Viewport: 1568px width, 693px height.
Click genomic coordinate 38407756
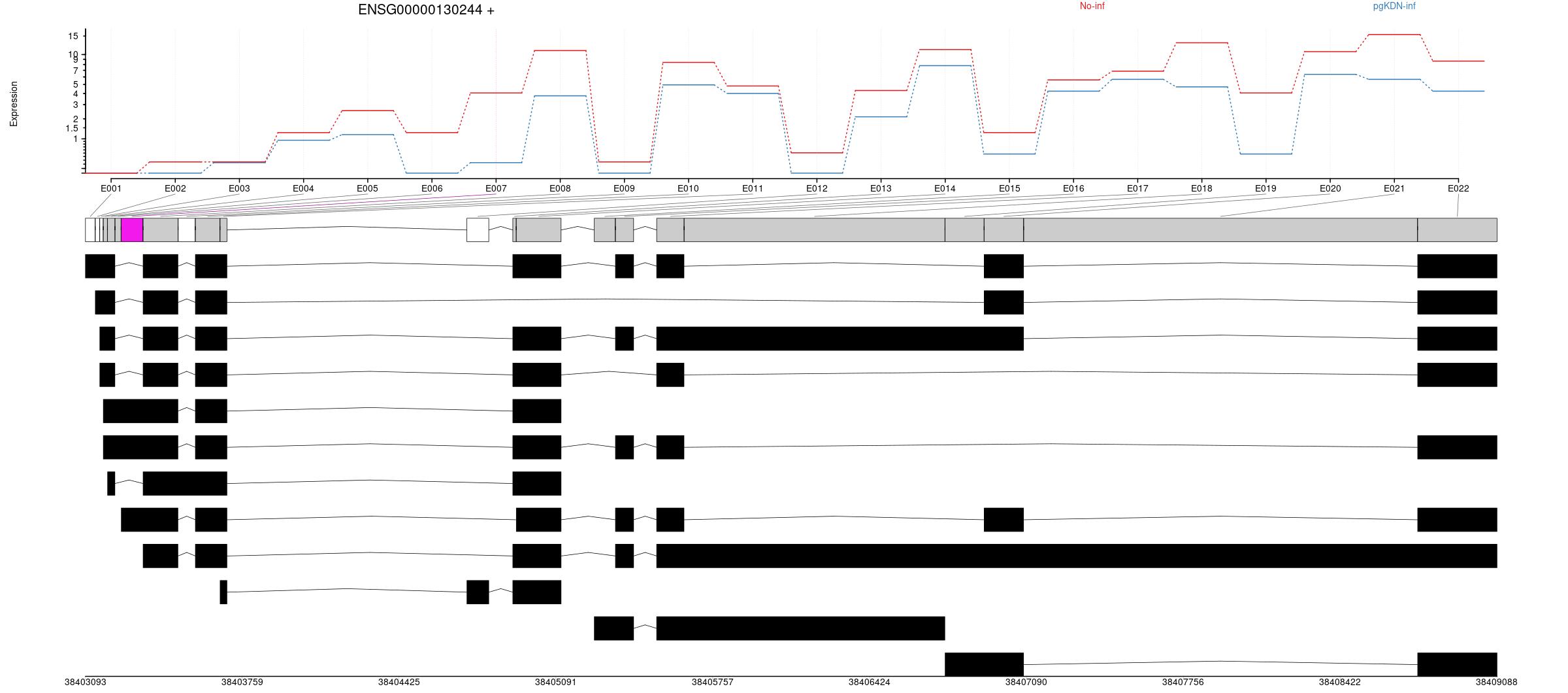(1183, 682)
